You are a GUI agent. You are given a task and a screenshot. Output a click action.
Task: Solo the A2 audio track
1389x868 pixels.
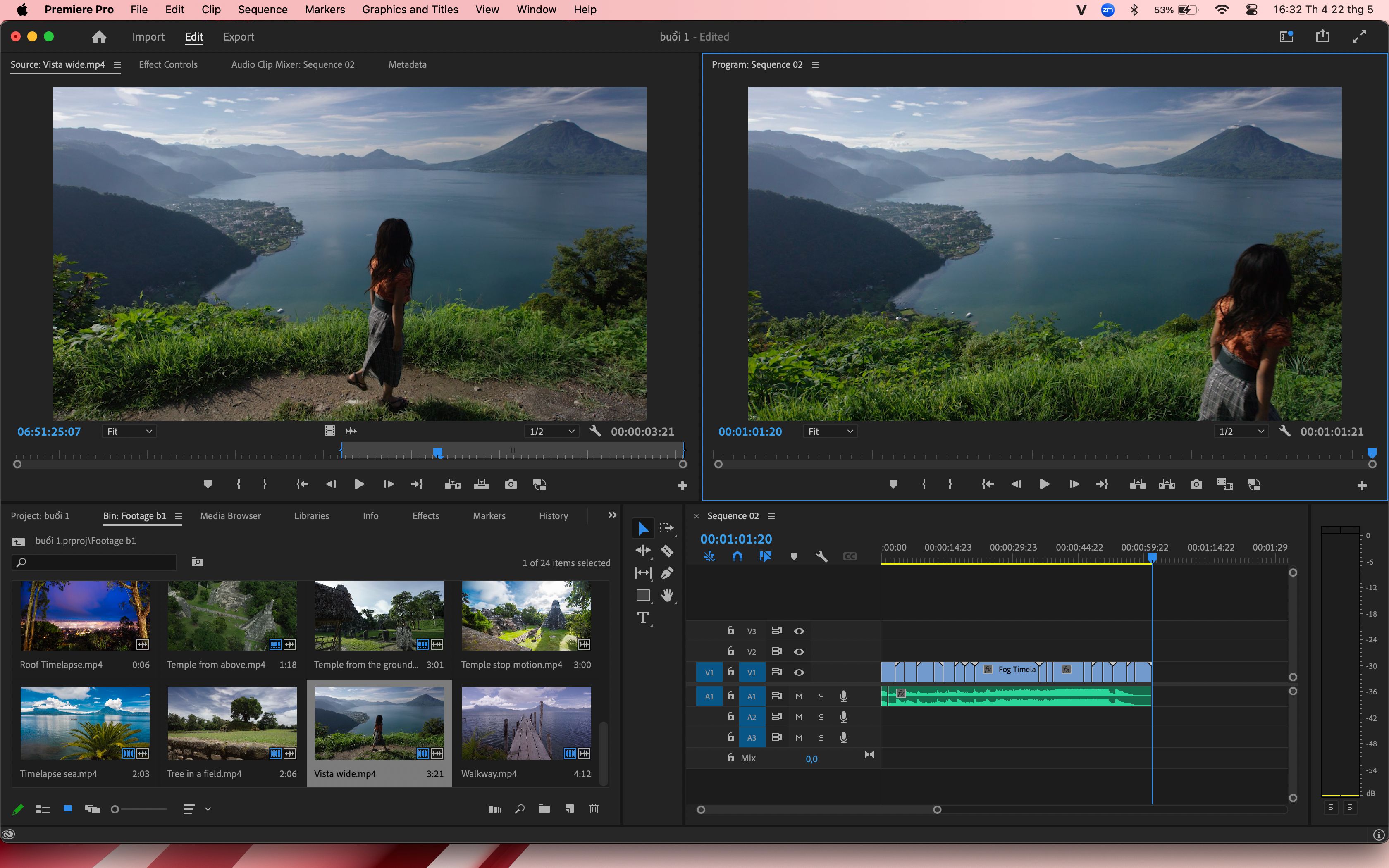pyautogui.click(x=821, y=717)
